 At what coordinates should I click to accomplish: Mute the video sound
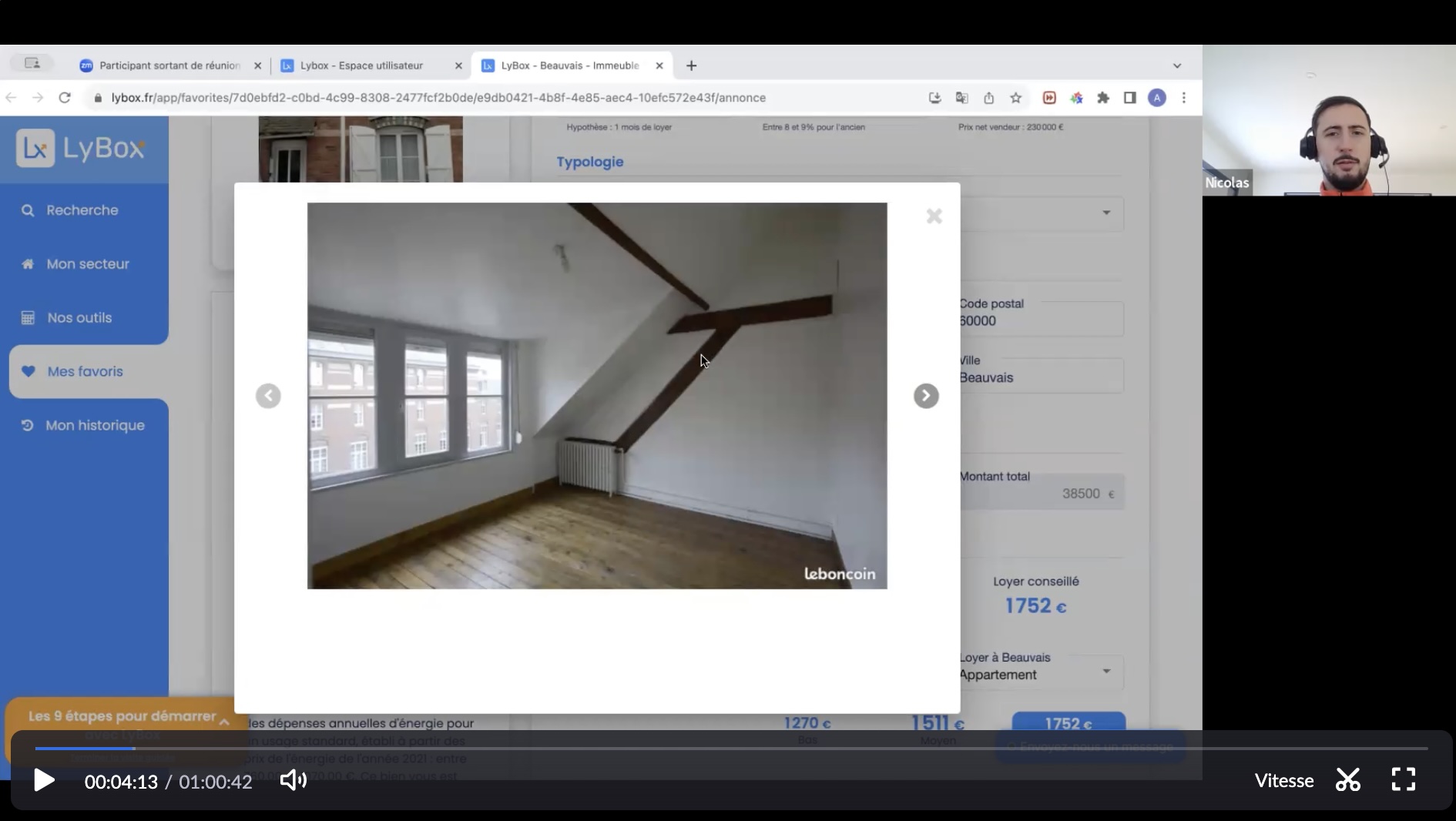(293, 780)
